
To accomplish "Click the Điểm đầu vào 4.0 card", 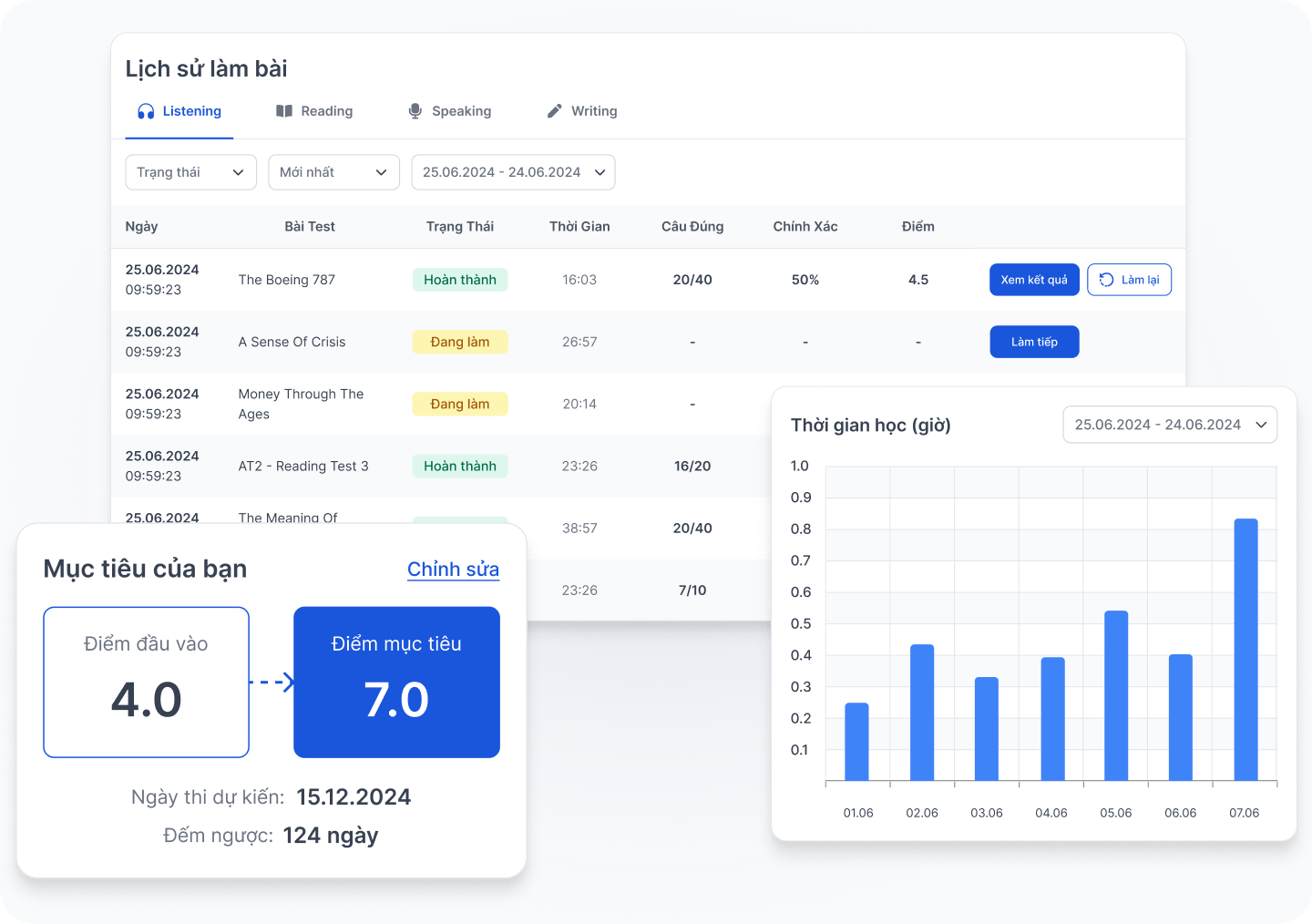I will click(147, 682).
